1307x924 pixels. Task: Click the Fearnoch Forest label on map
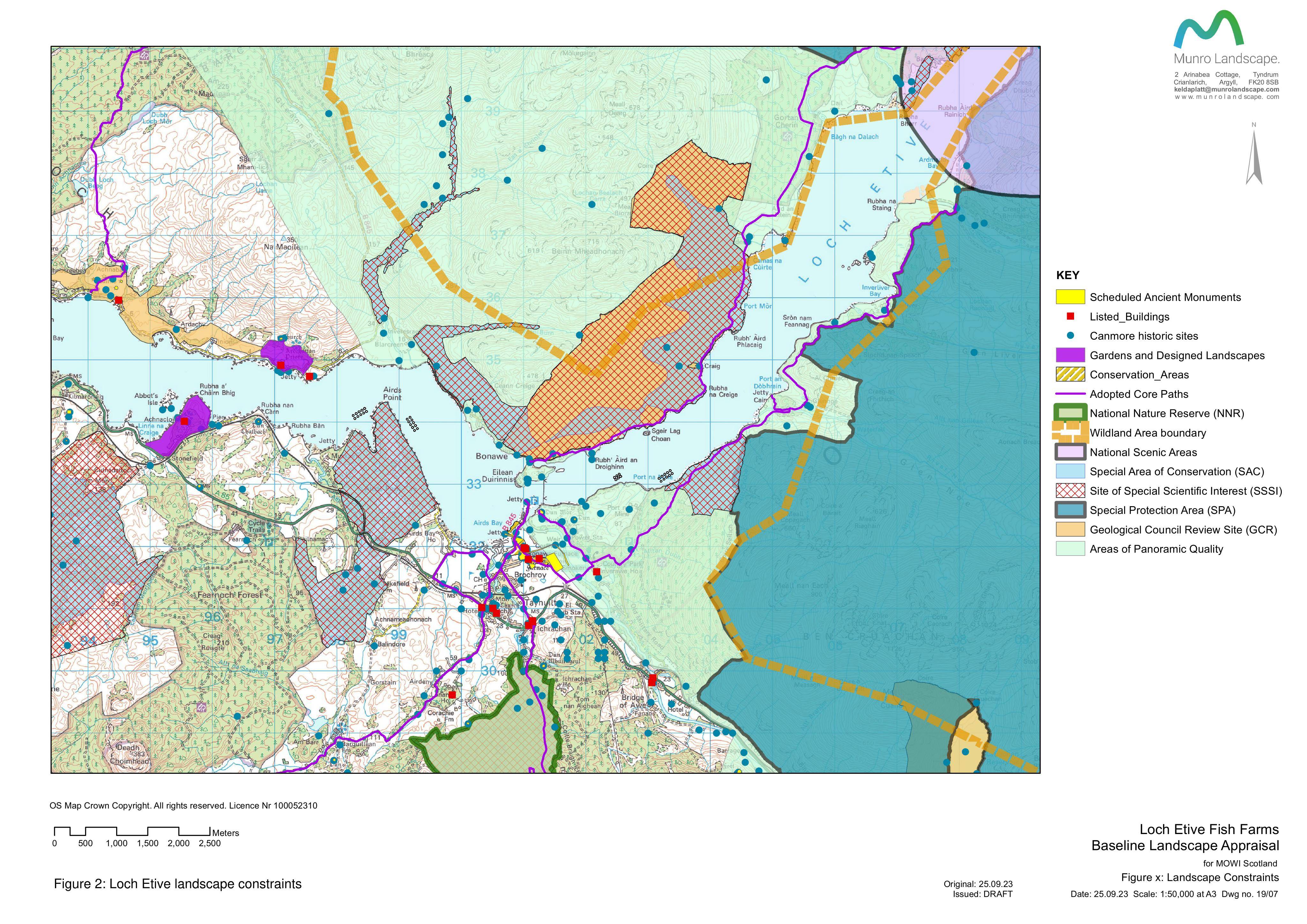click(x=229, y=595)
